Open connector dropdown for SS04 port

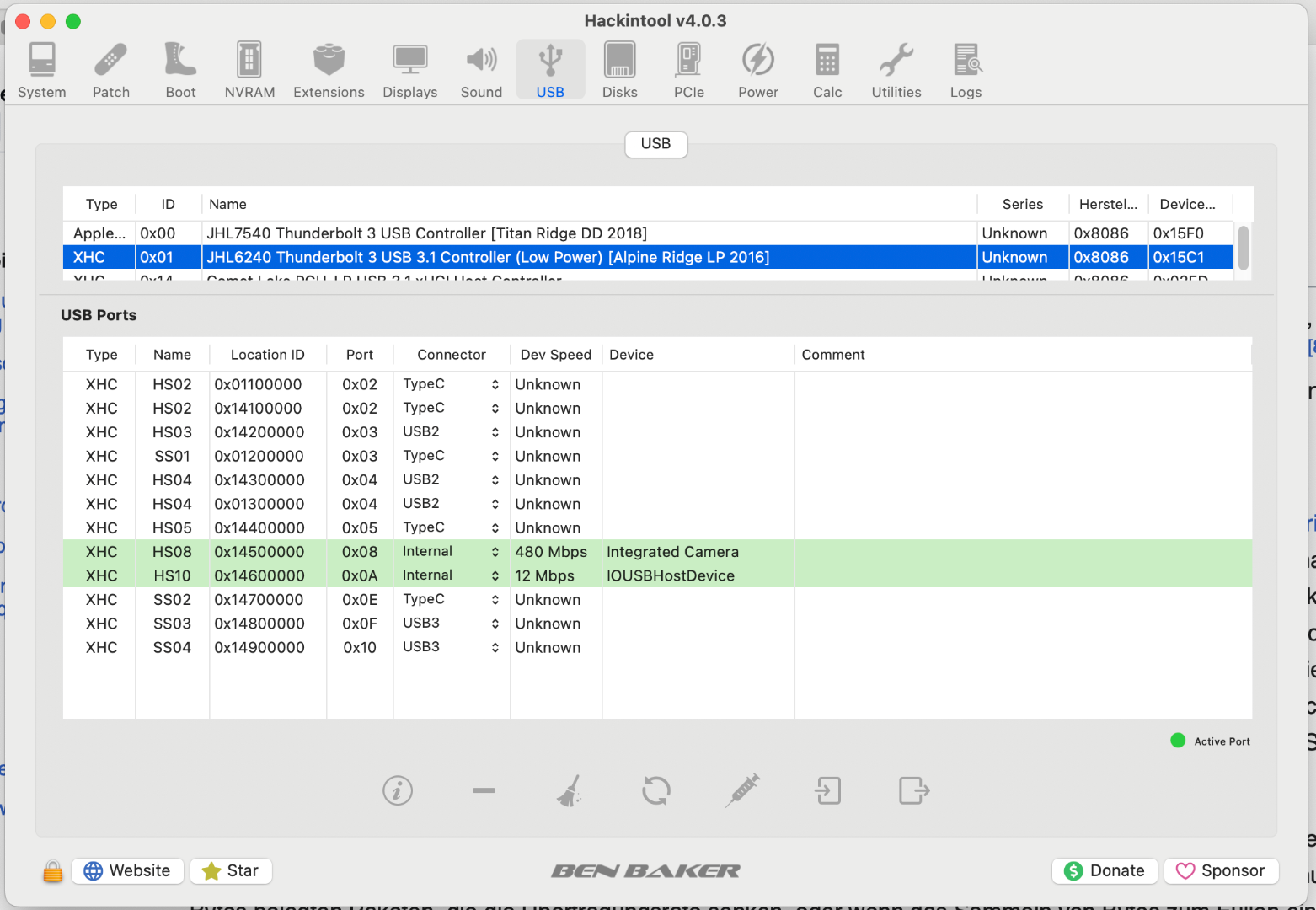(x=452, y=647)
